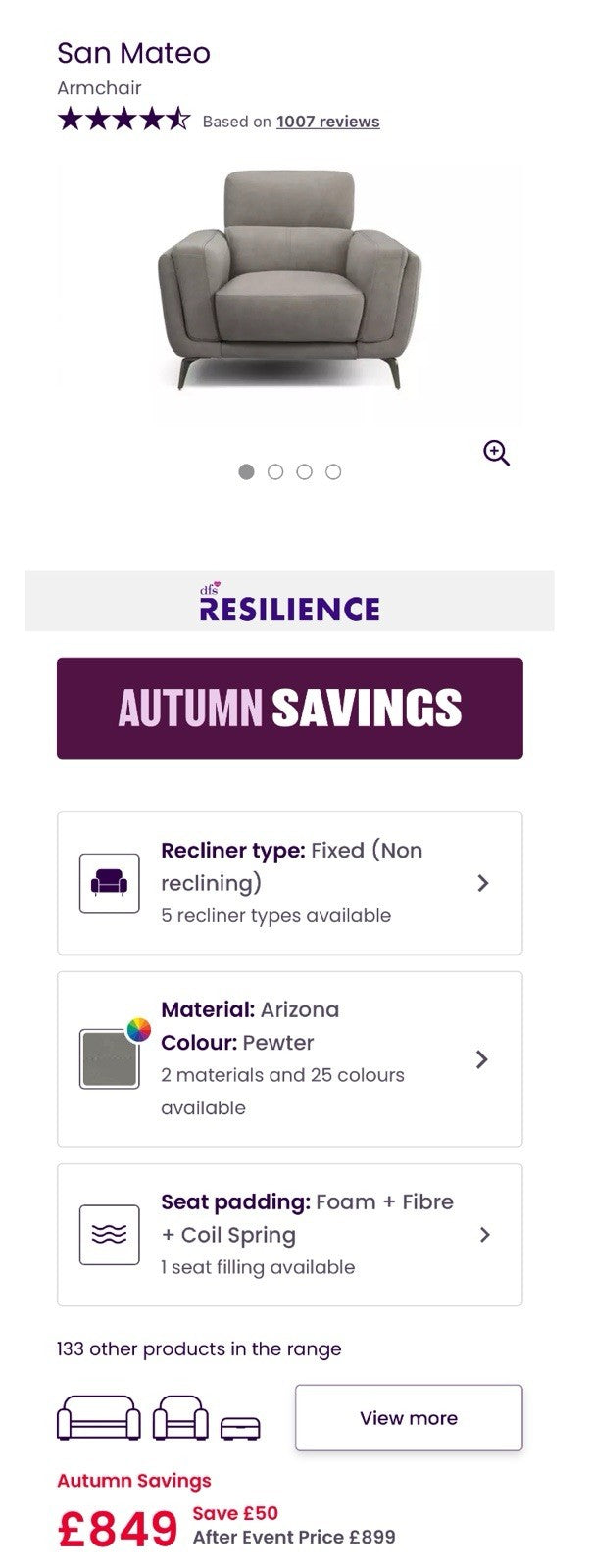Click the armchair recliner type icon
Screen dimensions: 592x1568
pyautogui.click(x=109, y=883)
